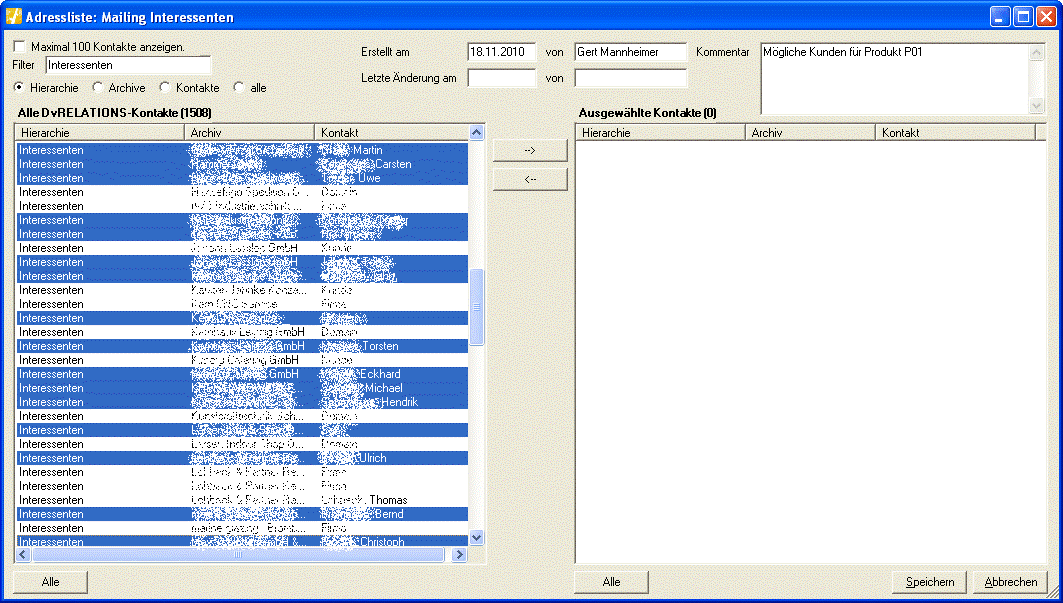Sort left list by Archiv column header
The width and height of the screenshot is (1063, 603).
click(x=249, y=133)
